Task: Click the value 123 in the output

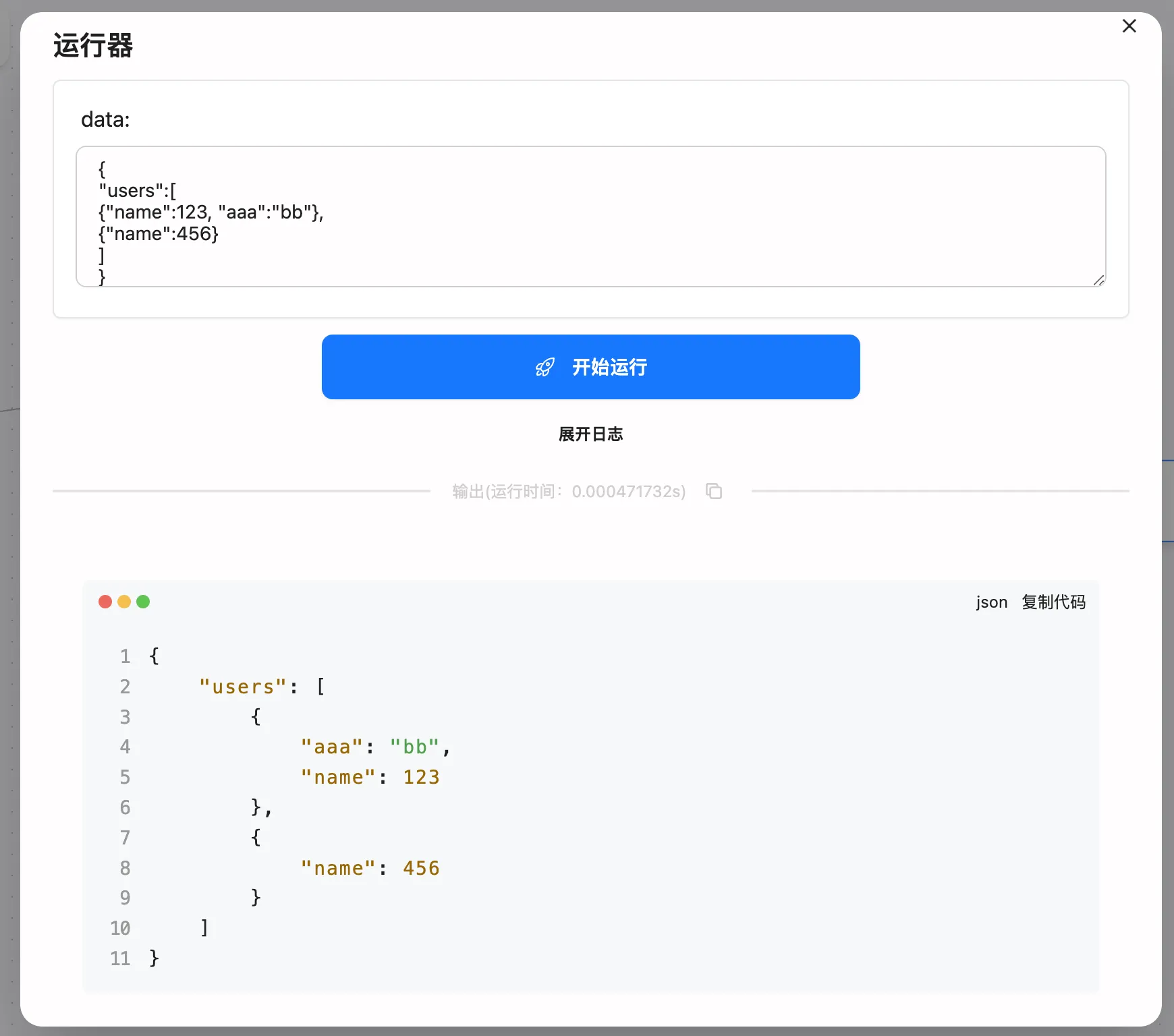Action: click(421, 777)
